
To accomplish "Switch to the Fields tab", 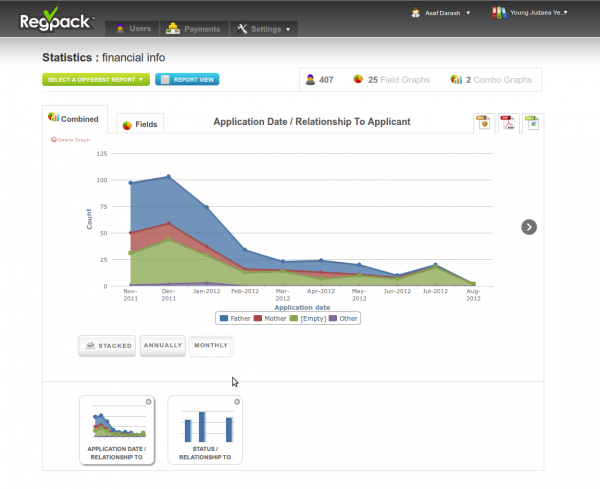I will pyautogui.click(x=139, y=124).
